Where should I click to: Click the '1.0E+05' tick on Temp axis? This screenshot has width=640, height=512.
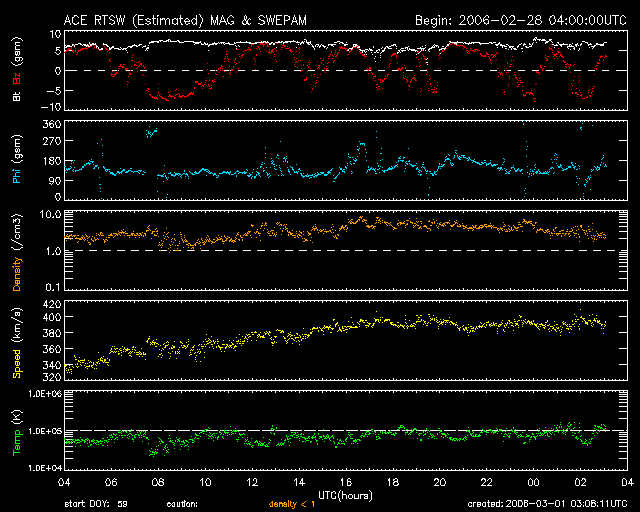point(45,431)
